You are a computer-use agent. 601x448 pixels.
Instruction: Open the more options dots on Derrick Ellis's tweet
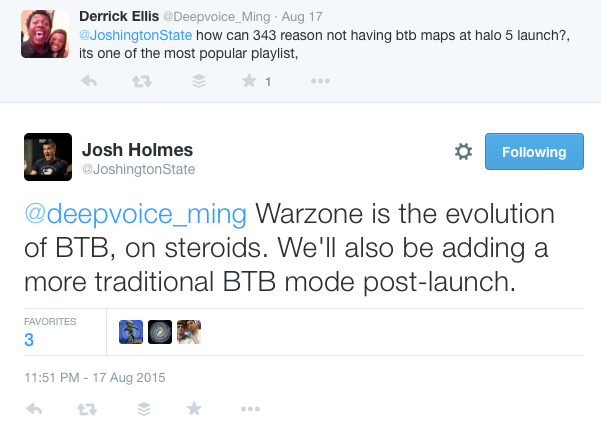click(320, 81)
